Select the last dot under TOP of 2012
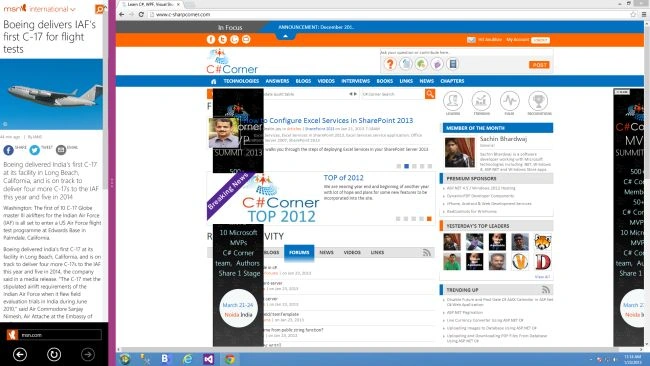 [x=429, y=218]
